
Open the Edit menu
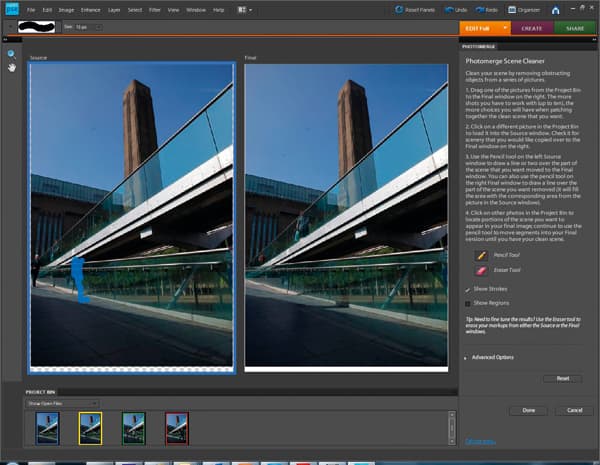click(47, 10)
